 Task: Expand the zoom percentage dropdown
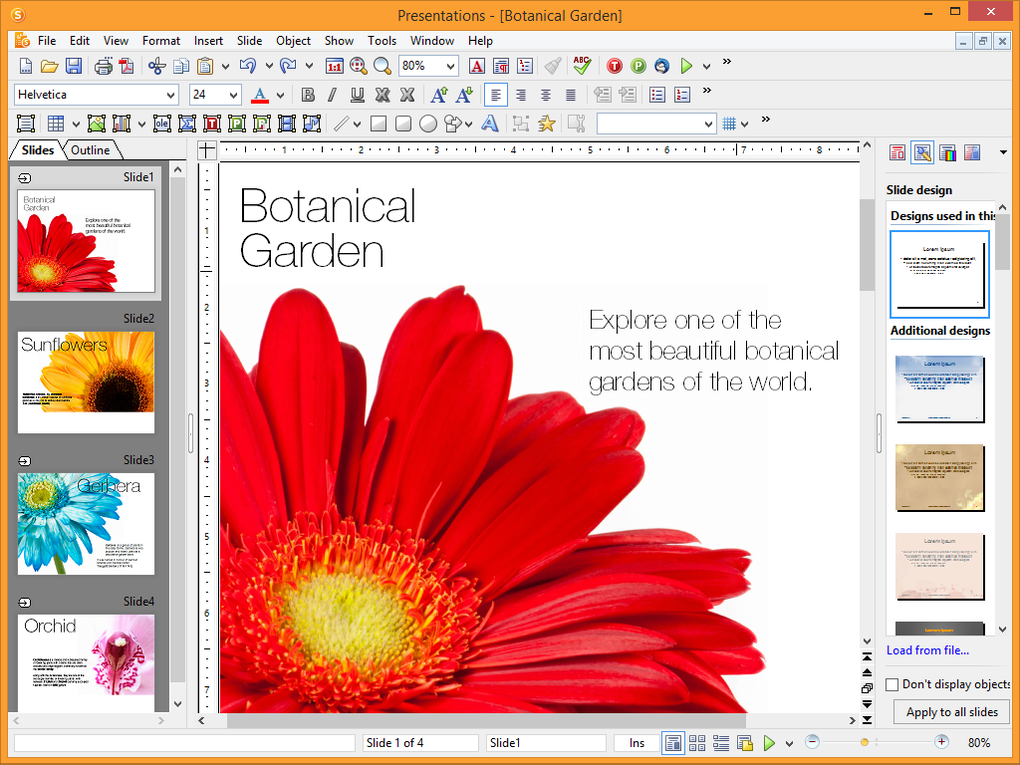coord(452,66)
